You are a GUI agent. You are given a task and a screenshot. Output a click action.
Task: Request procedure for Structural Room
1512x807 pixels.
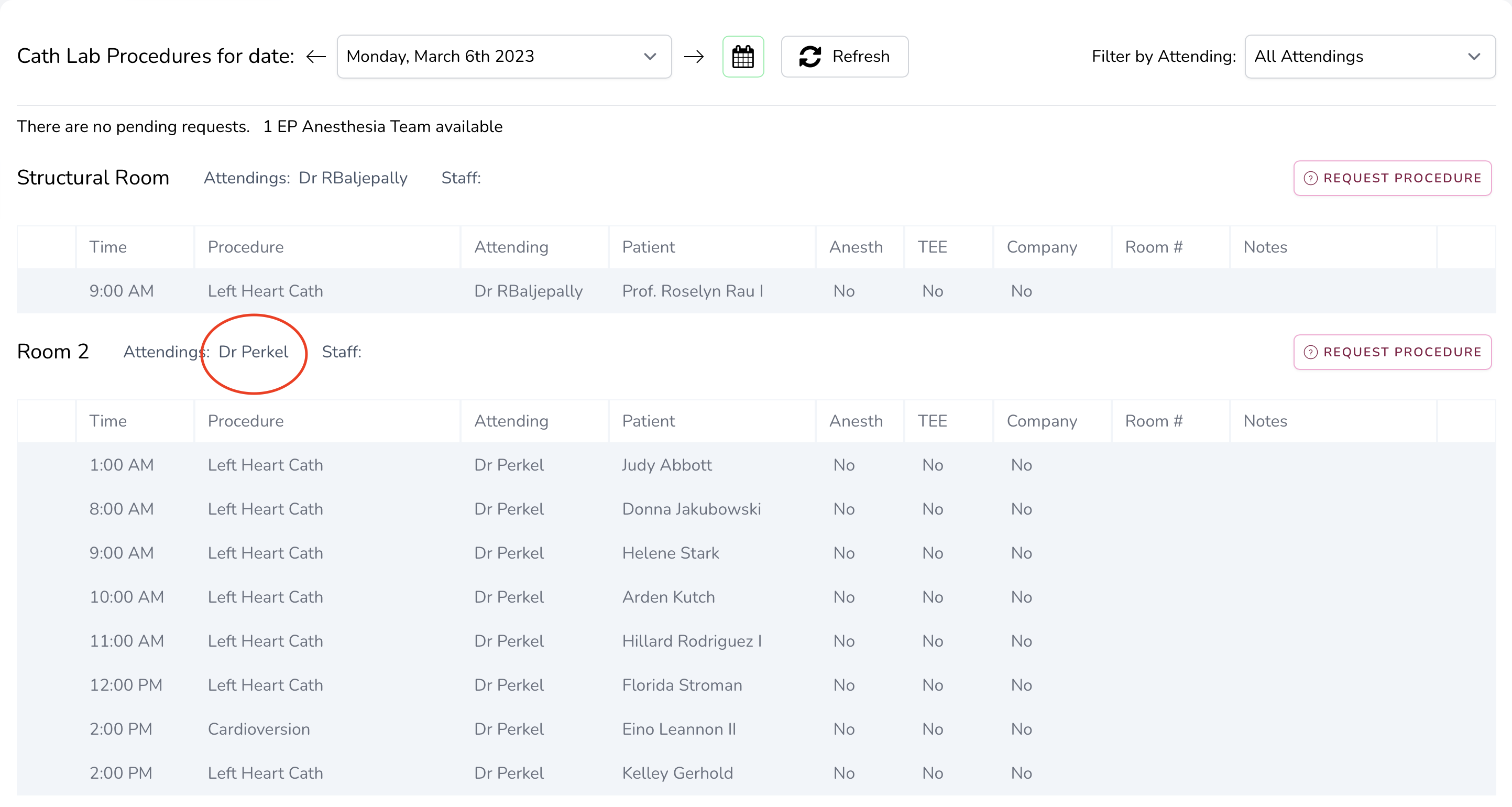[1392, 178]
